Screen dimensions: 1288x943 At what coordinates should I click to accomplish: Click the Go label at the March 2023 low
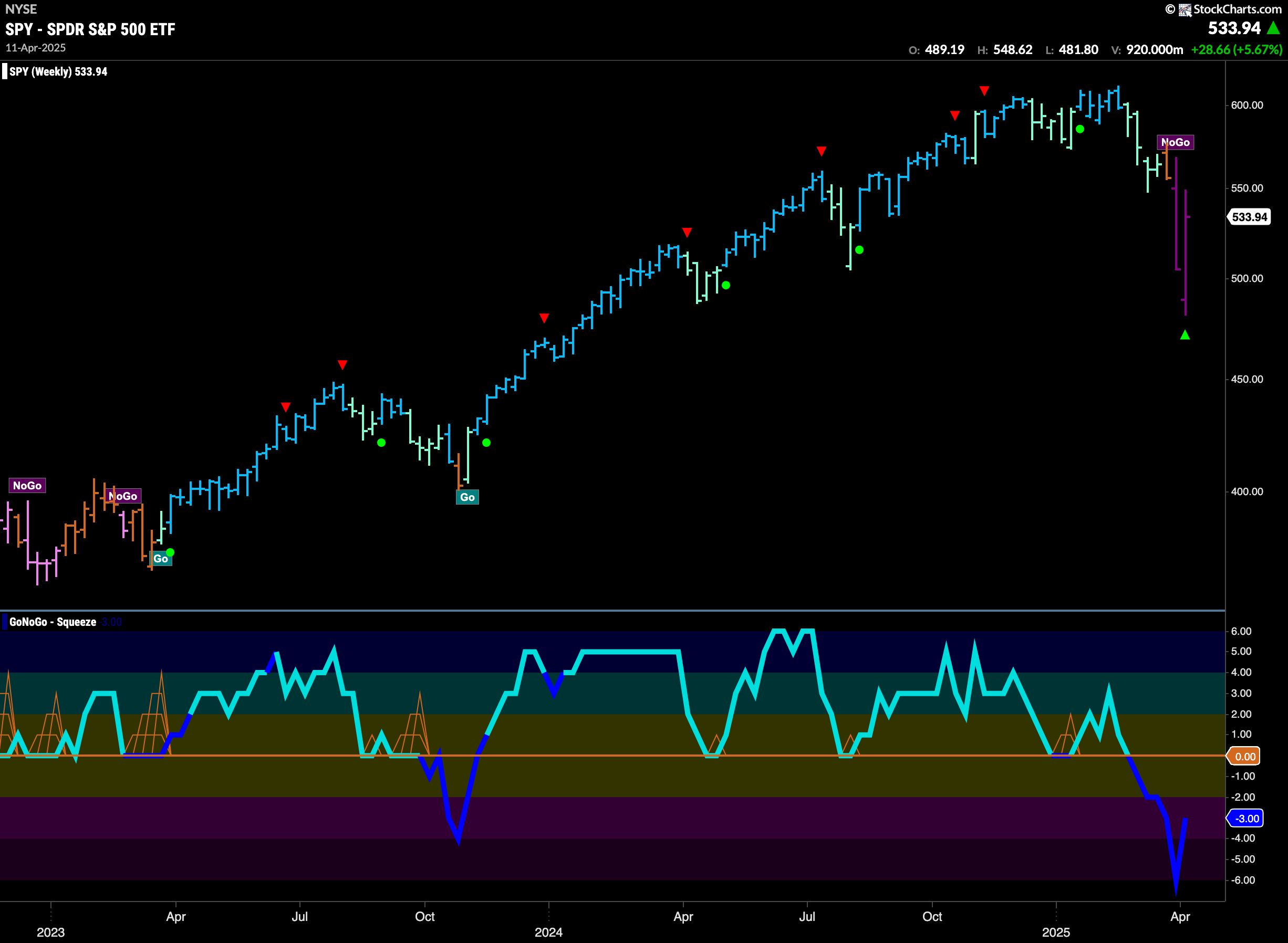161,558
